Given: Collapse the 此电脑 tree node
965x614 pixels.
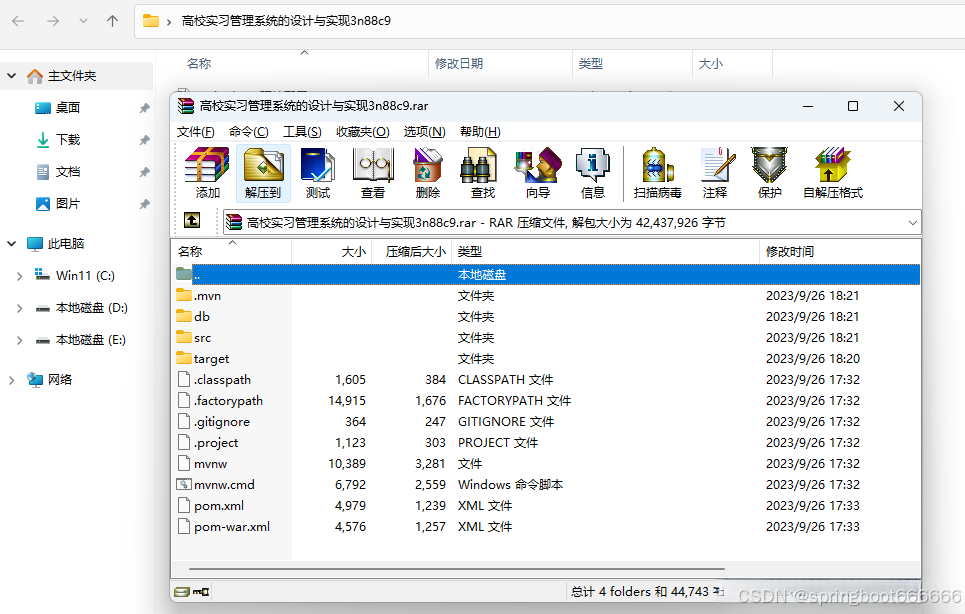Looking at the screenshot, I should [x=12, y=244].
